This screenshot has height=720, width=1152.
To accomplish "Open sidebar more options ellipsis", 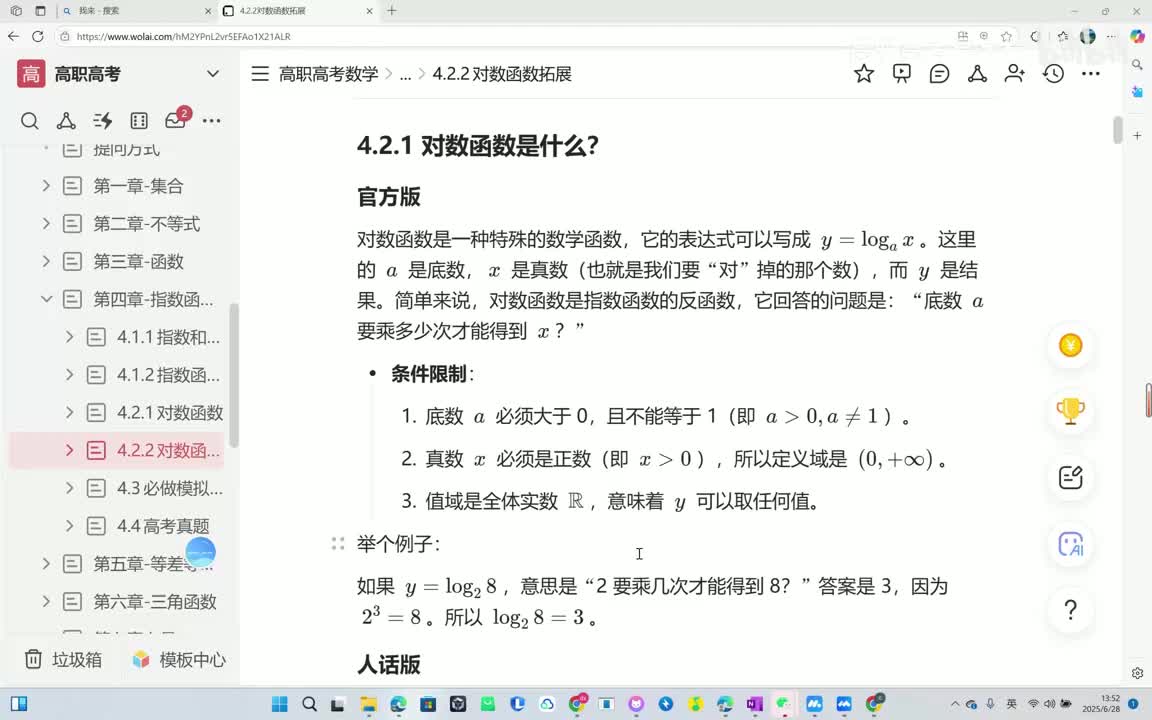I will pyautogui.click(x=212, y=120).
